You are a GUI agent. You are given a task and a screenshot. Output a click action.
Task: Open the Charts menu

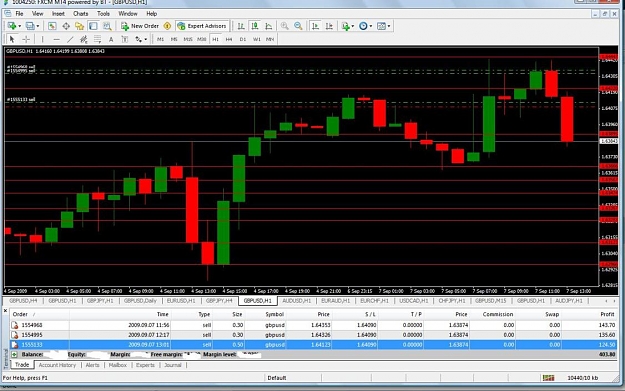coord(81,14)
